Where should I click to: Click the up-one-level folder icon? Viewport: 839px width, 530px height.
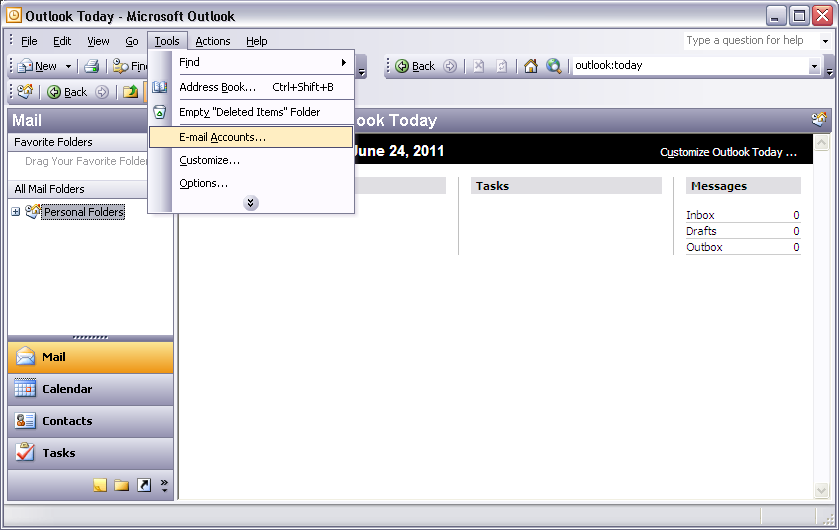(130, 92)
